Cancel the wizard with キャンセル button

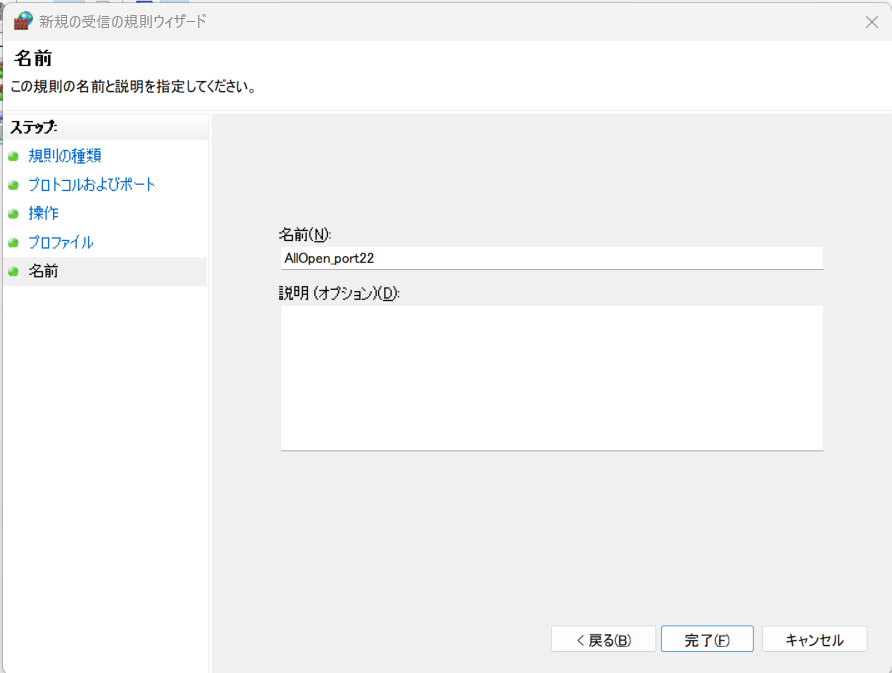coord(813,640)
